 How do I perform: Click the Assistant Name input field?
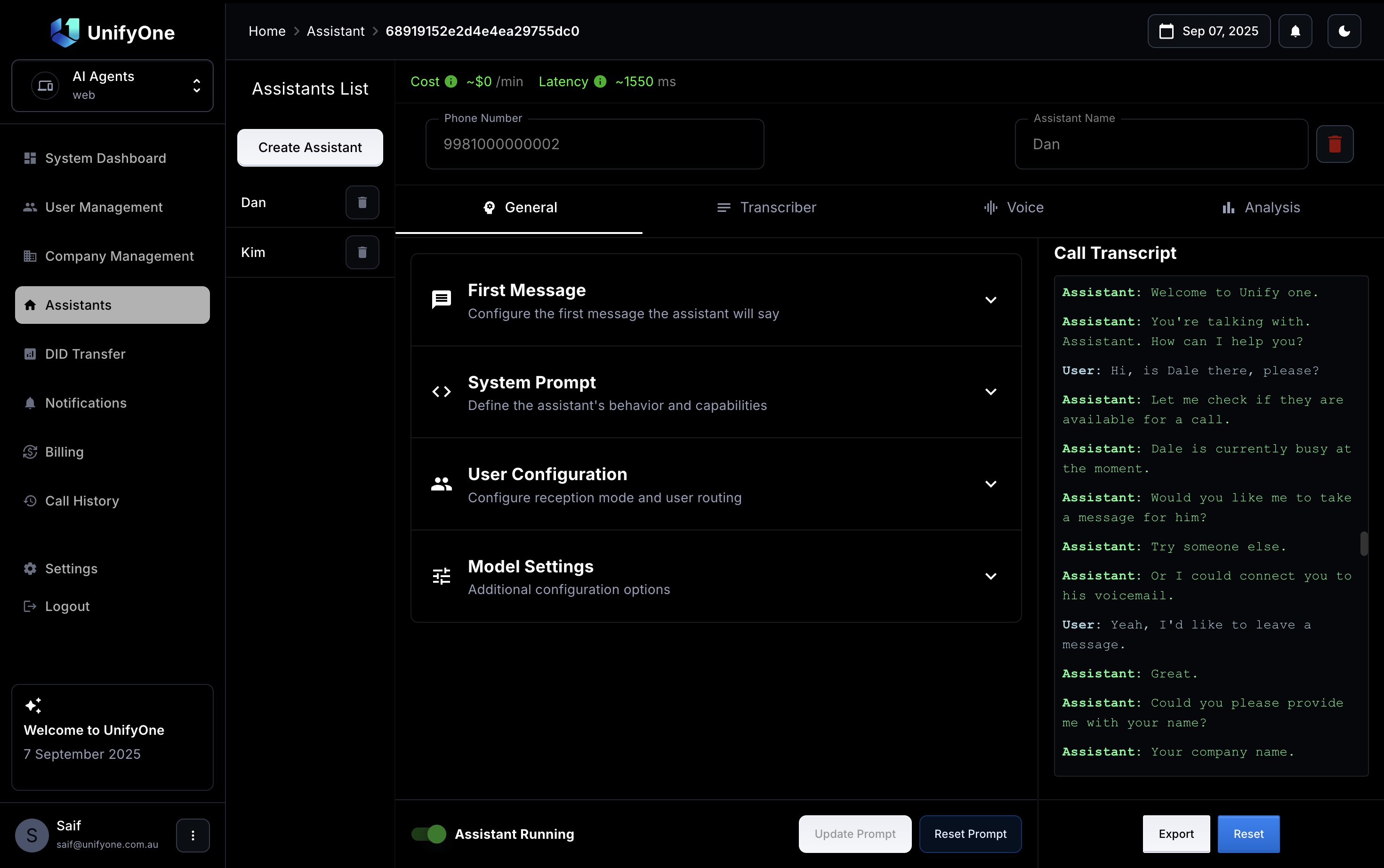pos(1161,144)
